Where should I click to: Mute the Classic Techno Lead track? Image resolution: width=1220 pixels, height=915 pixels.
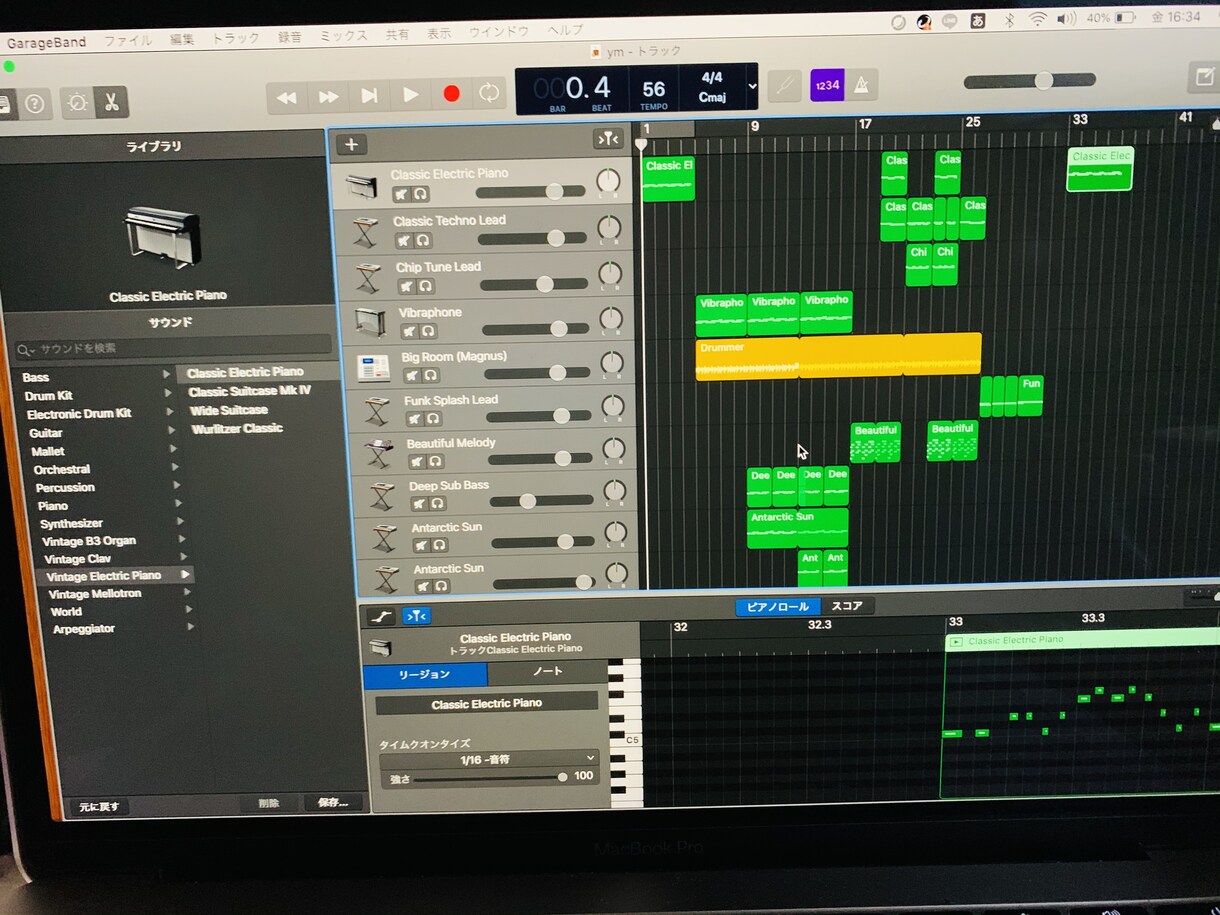click(403, 241)
